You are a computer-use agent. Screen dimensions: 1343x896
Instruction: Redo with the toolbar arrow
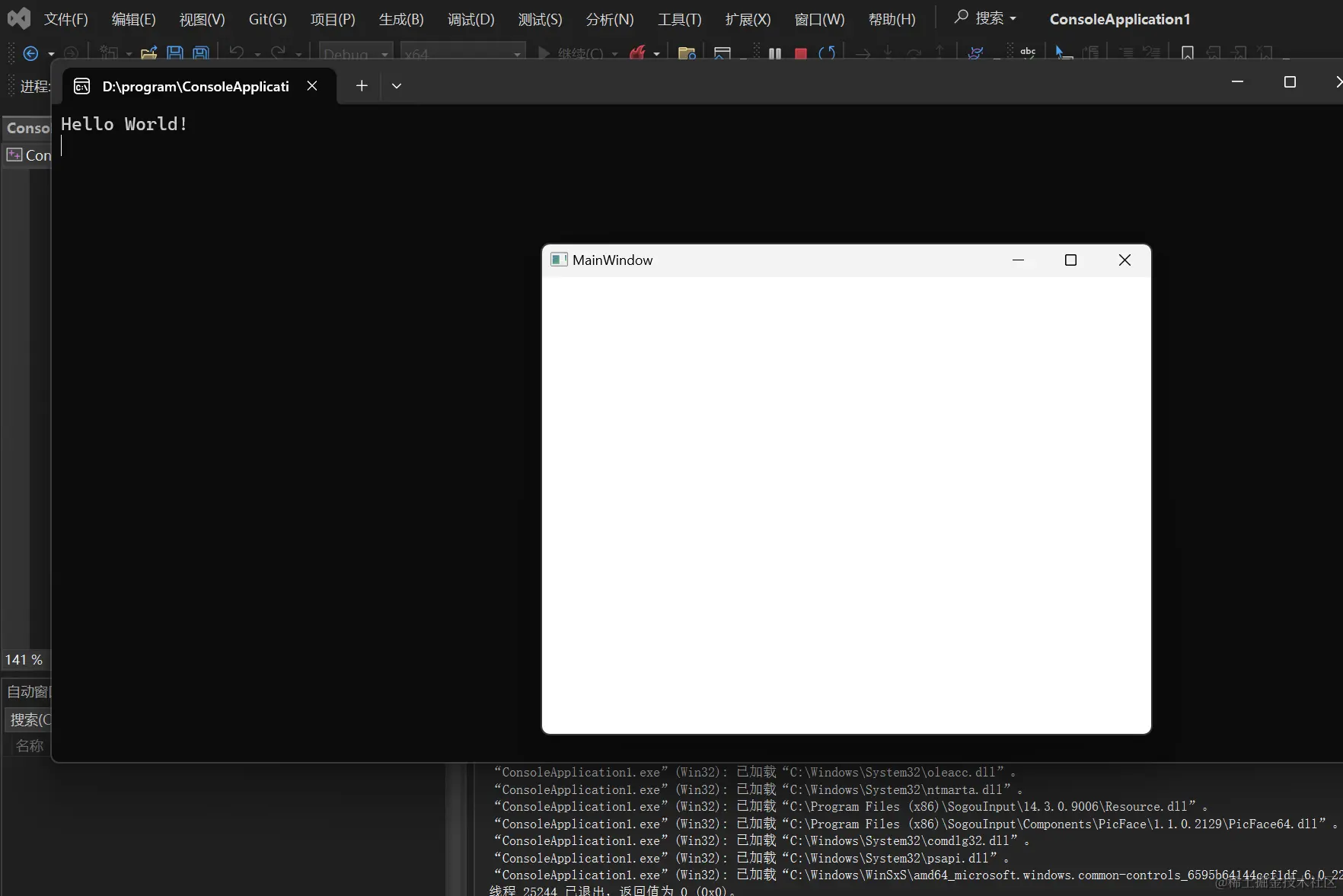(x=278, y=53)
